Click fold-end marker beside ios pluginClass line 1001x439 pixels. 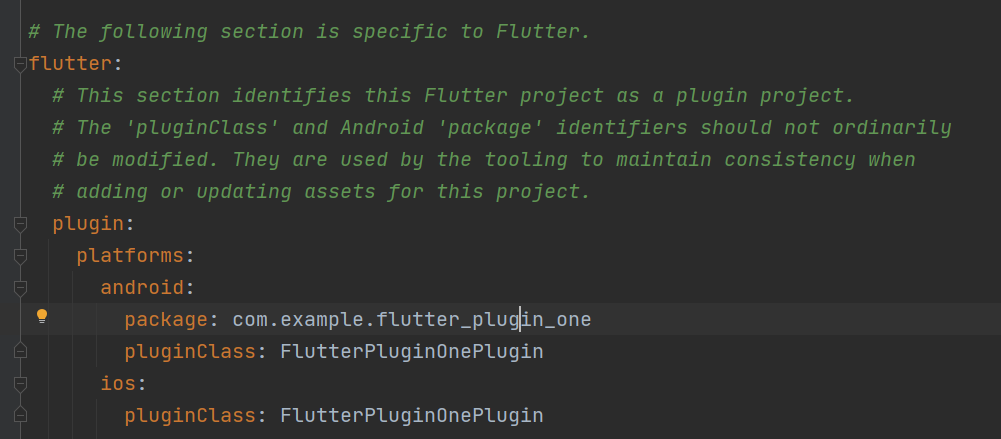(20, 415)
